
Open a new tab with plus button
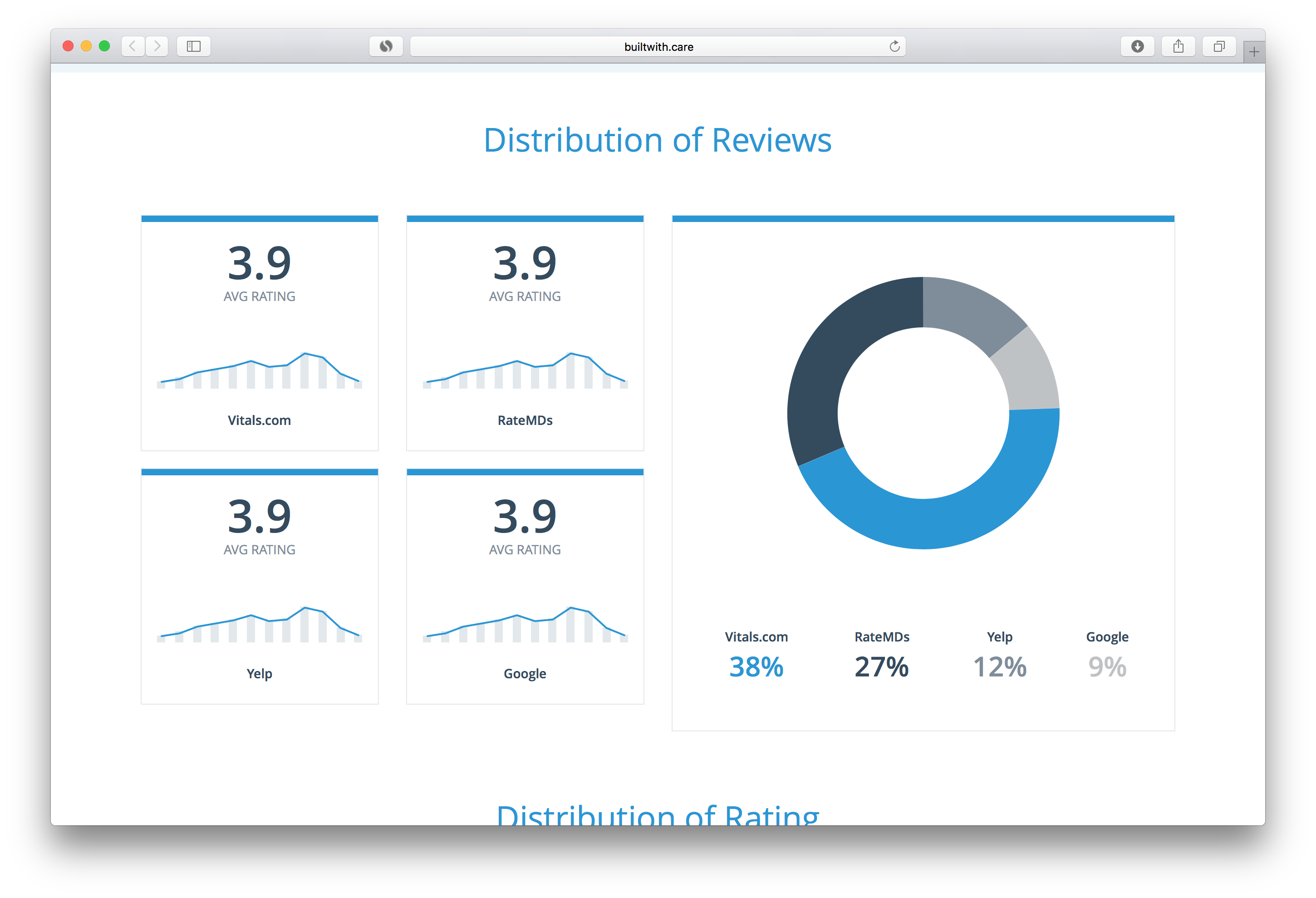tap(1254, 52)
